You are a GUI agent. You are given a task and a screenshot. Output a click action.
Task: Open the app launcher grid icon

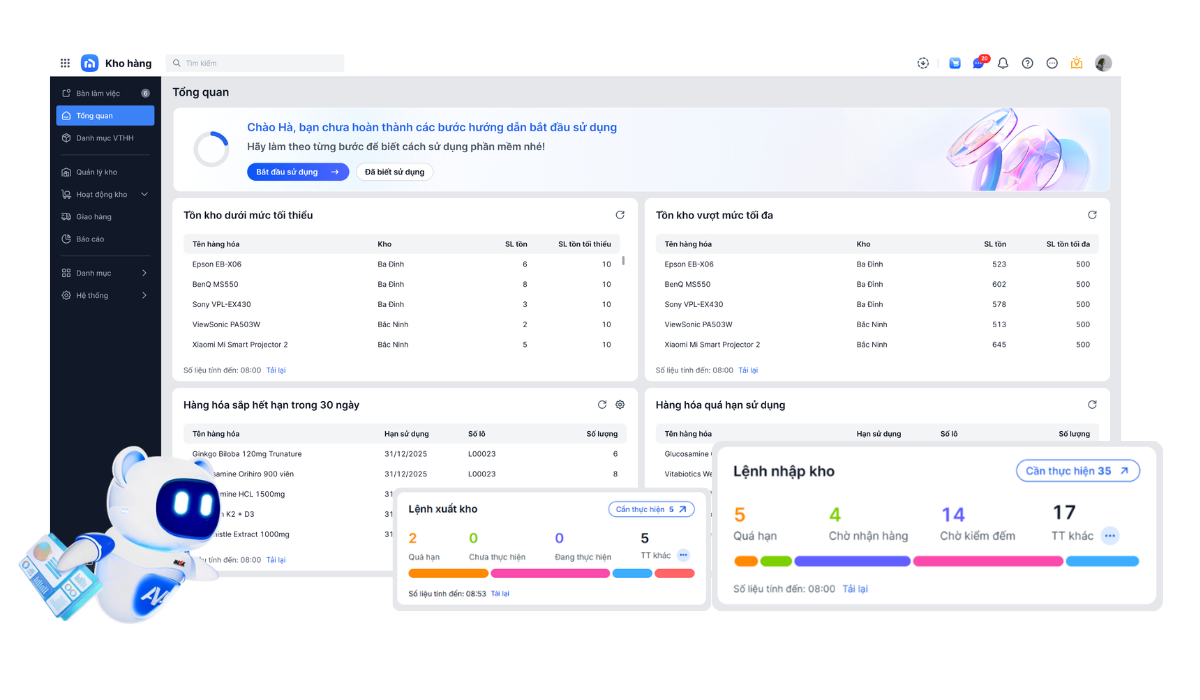[65, 63]
